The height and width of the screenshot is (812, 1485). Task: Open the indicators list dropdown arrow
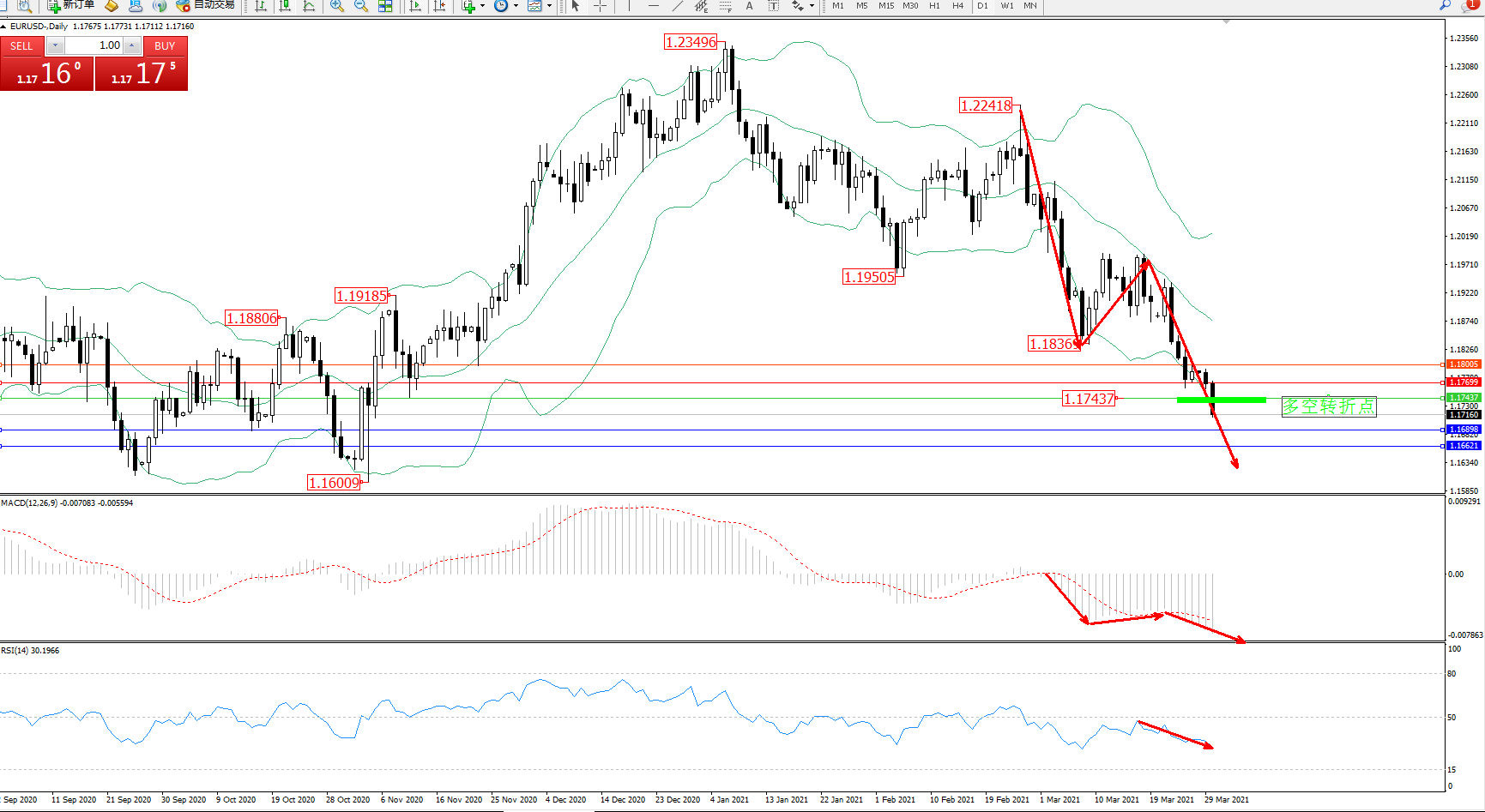[x=482, y=6]
